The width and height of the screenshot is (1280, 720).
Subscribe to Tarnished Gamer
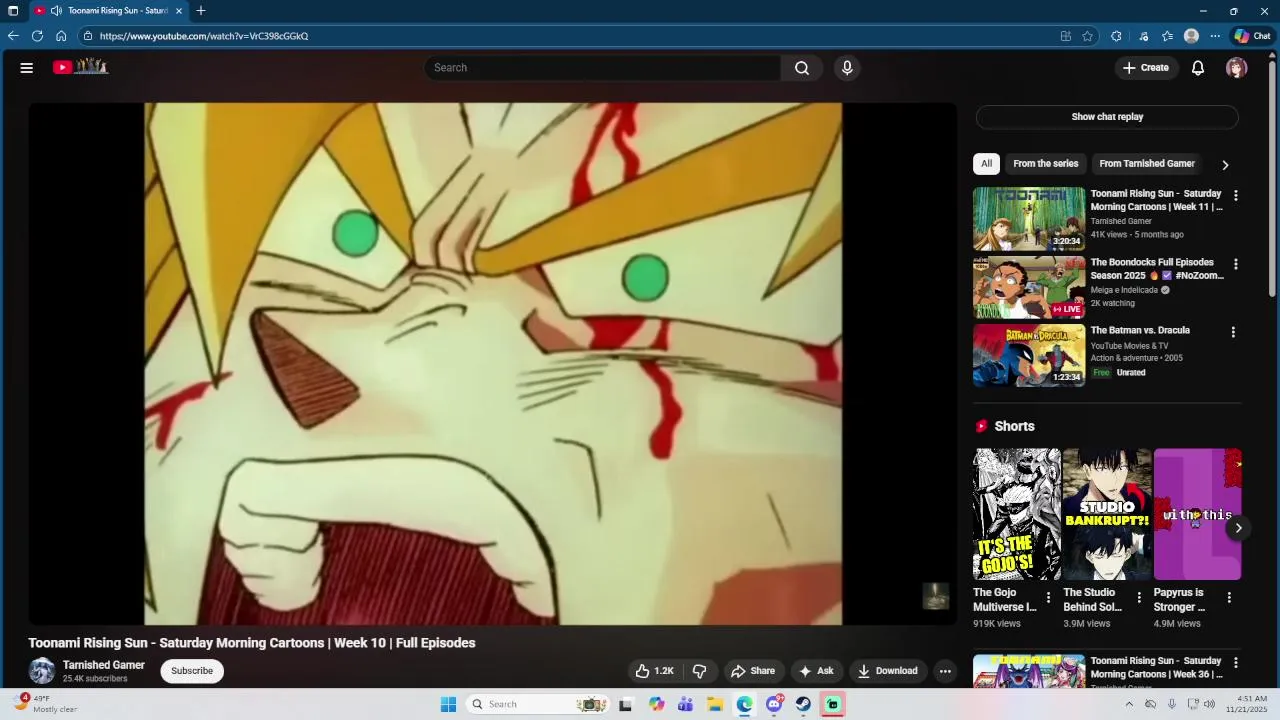click(x=192, y=671)
